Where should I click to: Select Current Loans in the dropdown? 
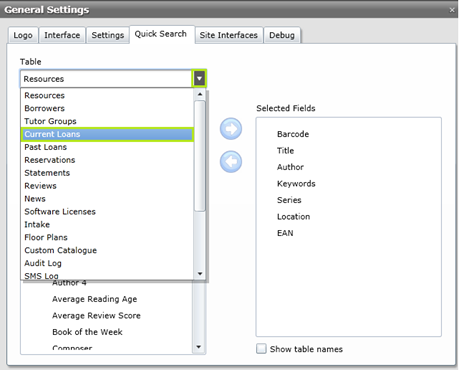[x=107, y=134]
